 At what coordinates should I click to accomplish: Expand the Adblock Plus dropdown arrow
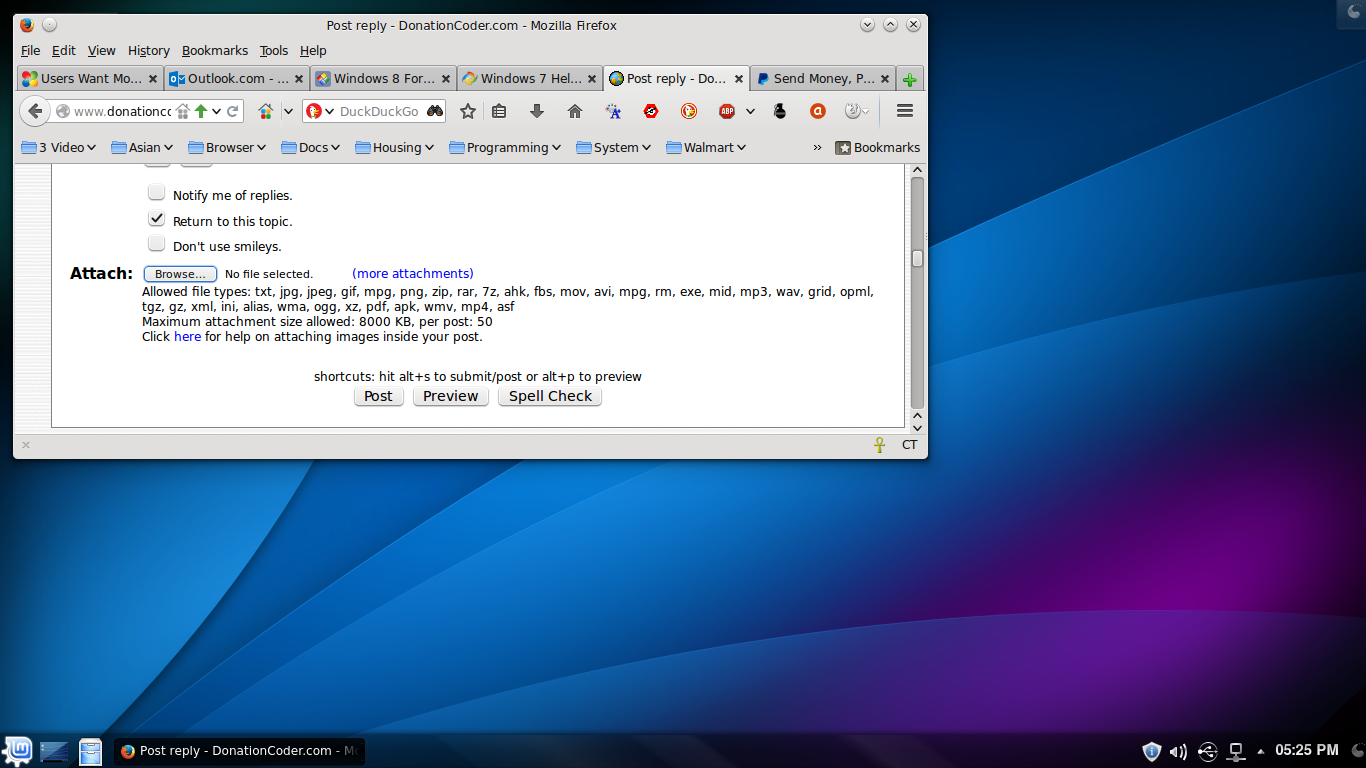pyautogui.click(x=750, y=111)
